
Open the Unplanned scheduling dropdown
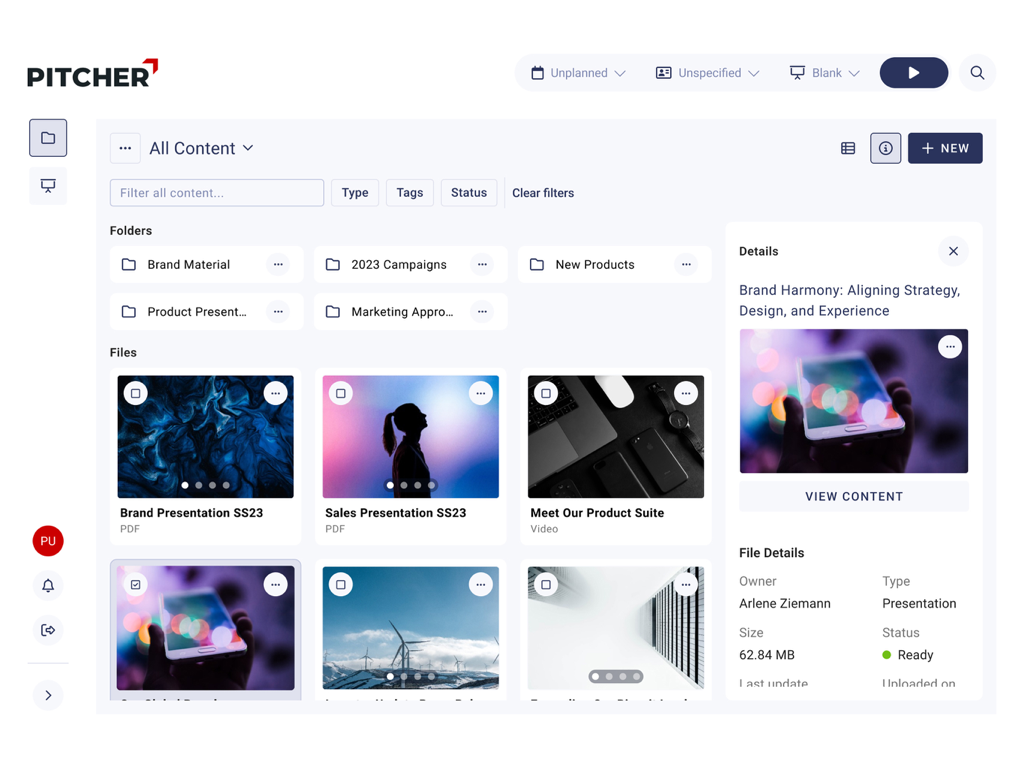tap(578, 72)
